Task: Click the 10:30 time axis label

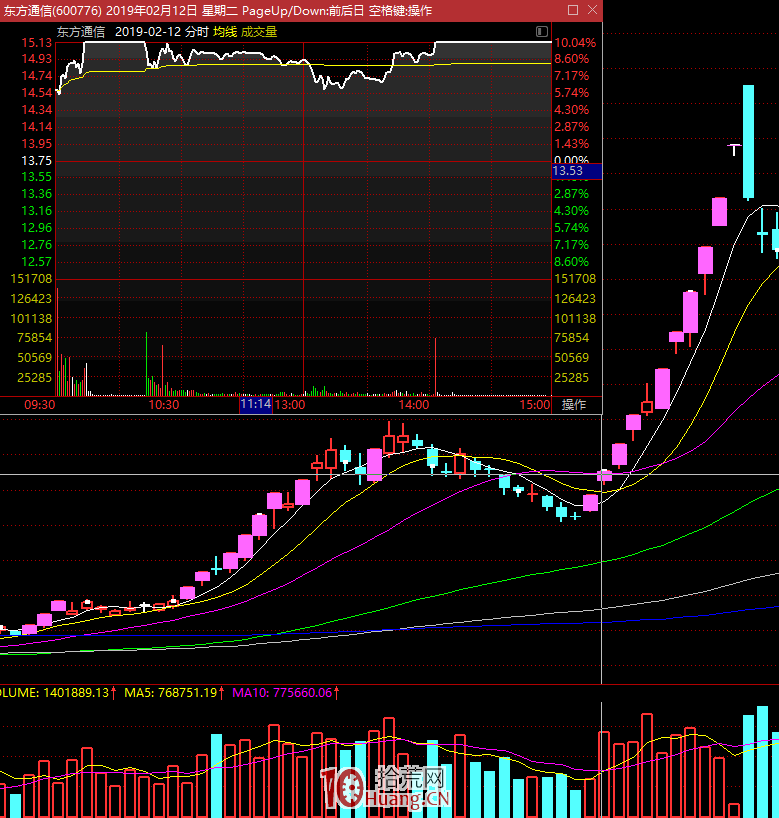Action: 164,405
